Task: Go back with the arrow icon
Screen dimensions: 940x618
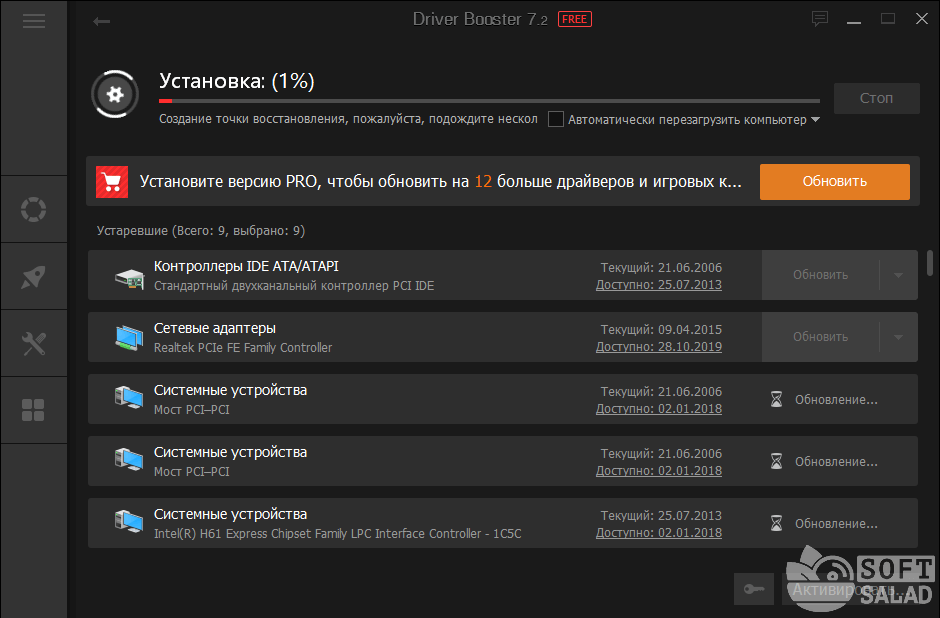Action: [x=101, y=22]
